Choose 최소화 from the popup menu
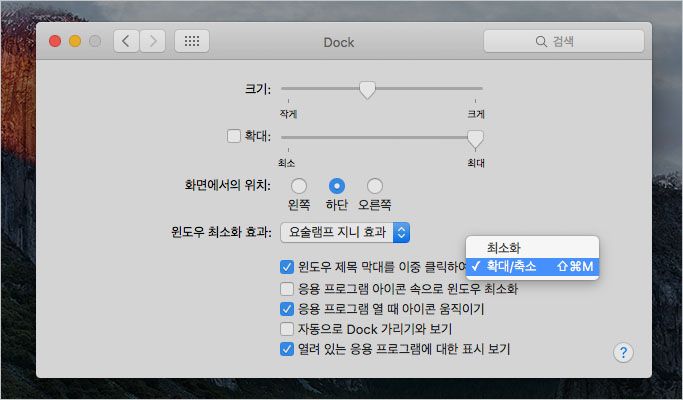Viewport: 683px width, 400px height. coord(532,248)
